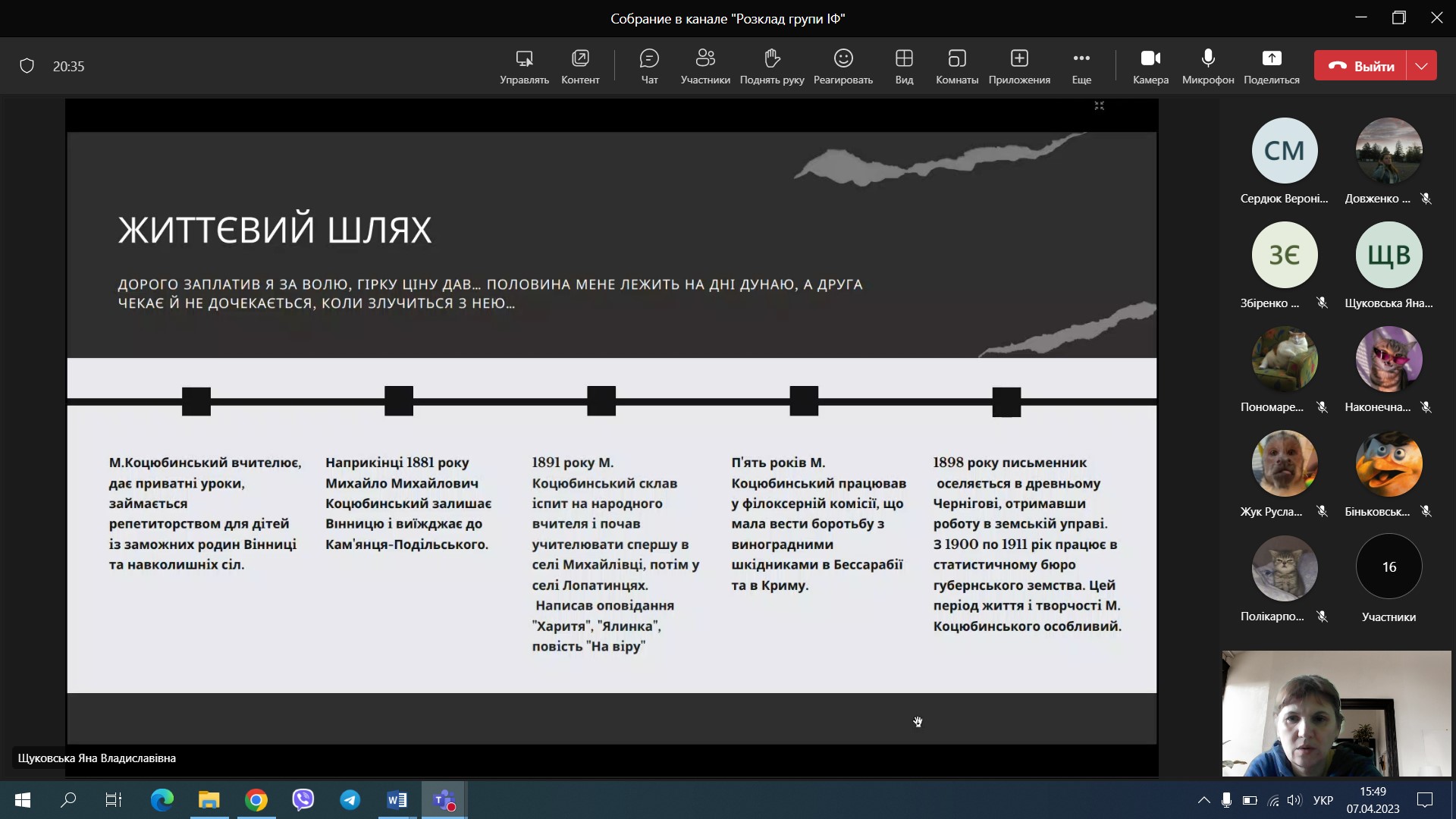The width and height of the screenshot is (1456, 819).
Task: Open the Manage control icon
Action: (524, 59)
